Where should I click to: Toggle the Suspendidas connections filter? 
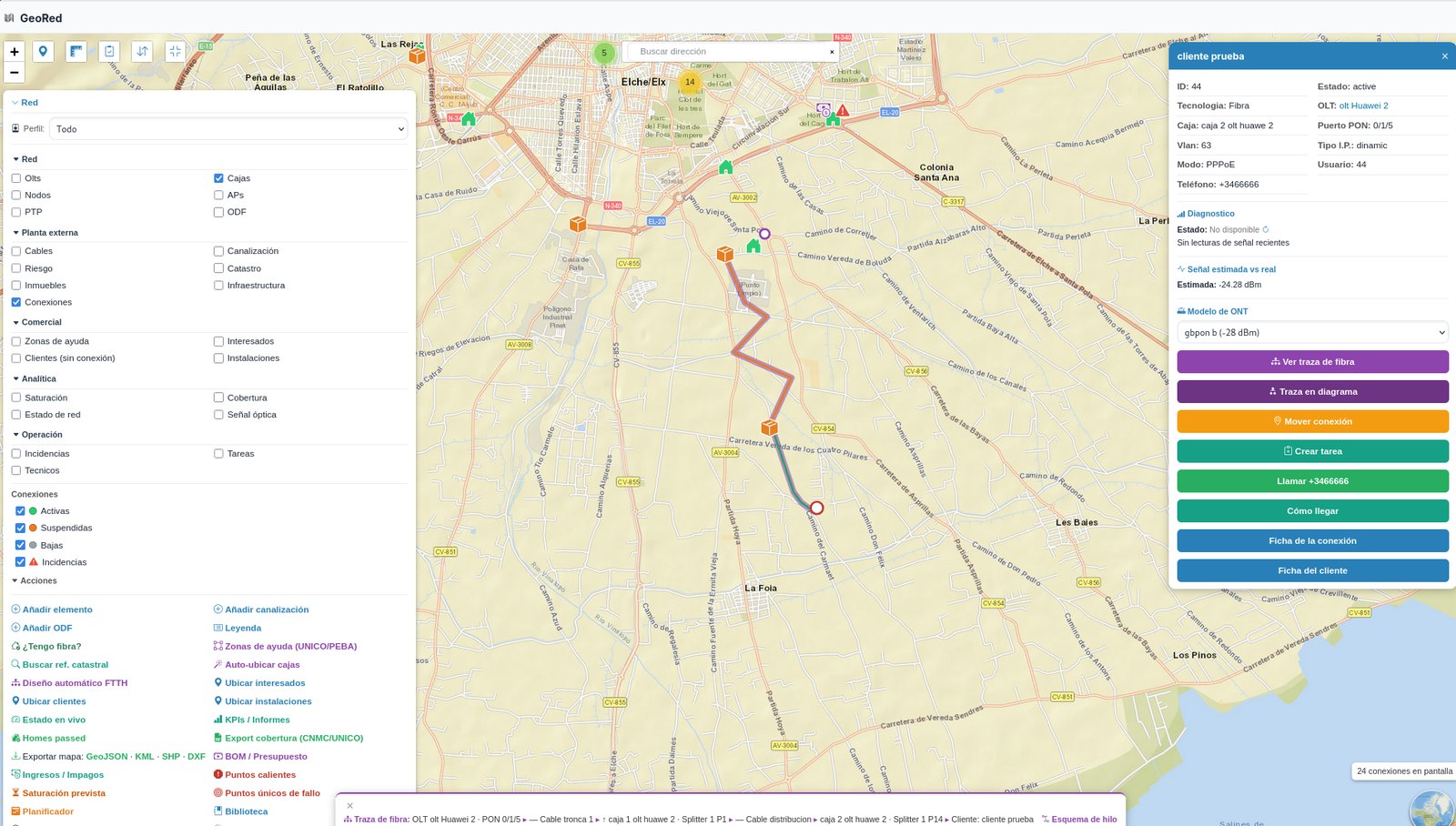[x=20, y=528]
